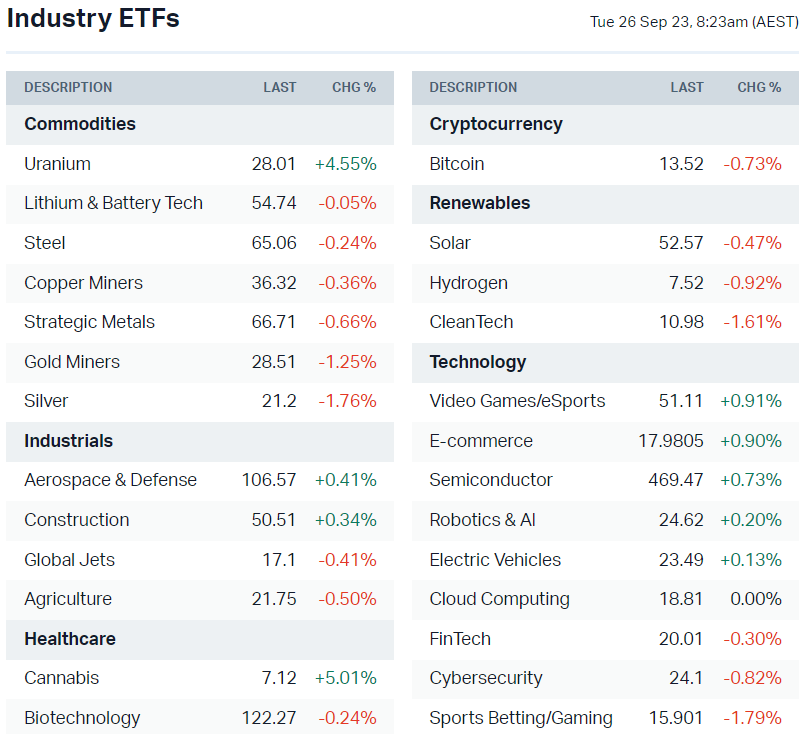This screenshot has width=809, height=734.
Task: Open the Hydrogen ETF listing
Action: pos(468,283)
